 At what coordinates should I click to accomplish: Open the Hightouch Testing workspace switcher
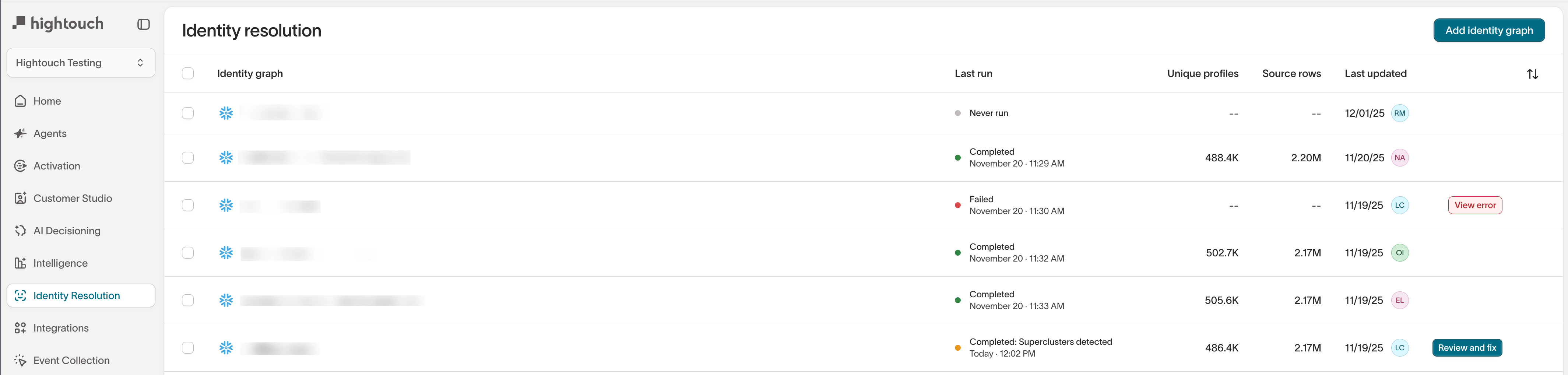pos(81,62)
